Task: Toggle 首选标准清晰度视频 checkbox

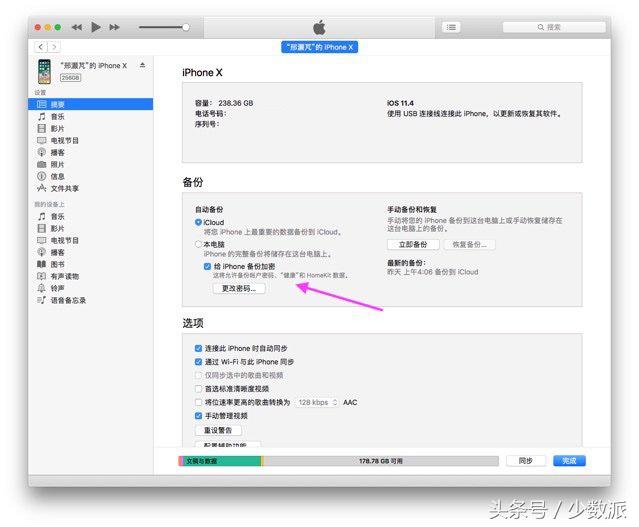Action: (198, 389)
